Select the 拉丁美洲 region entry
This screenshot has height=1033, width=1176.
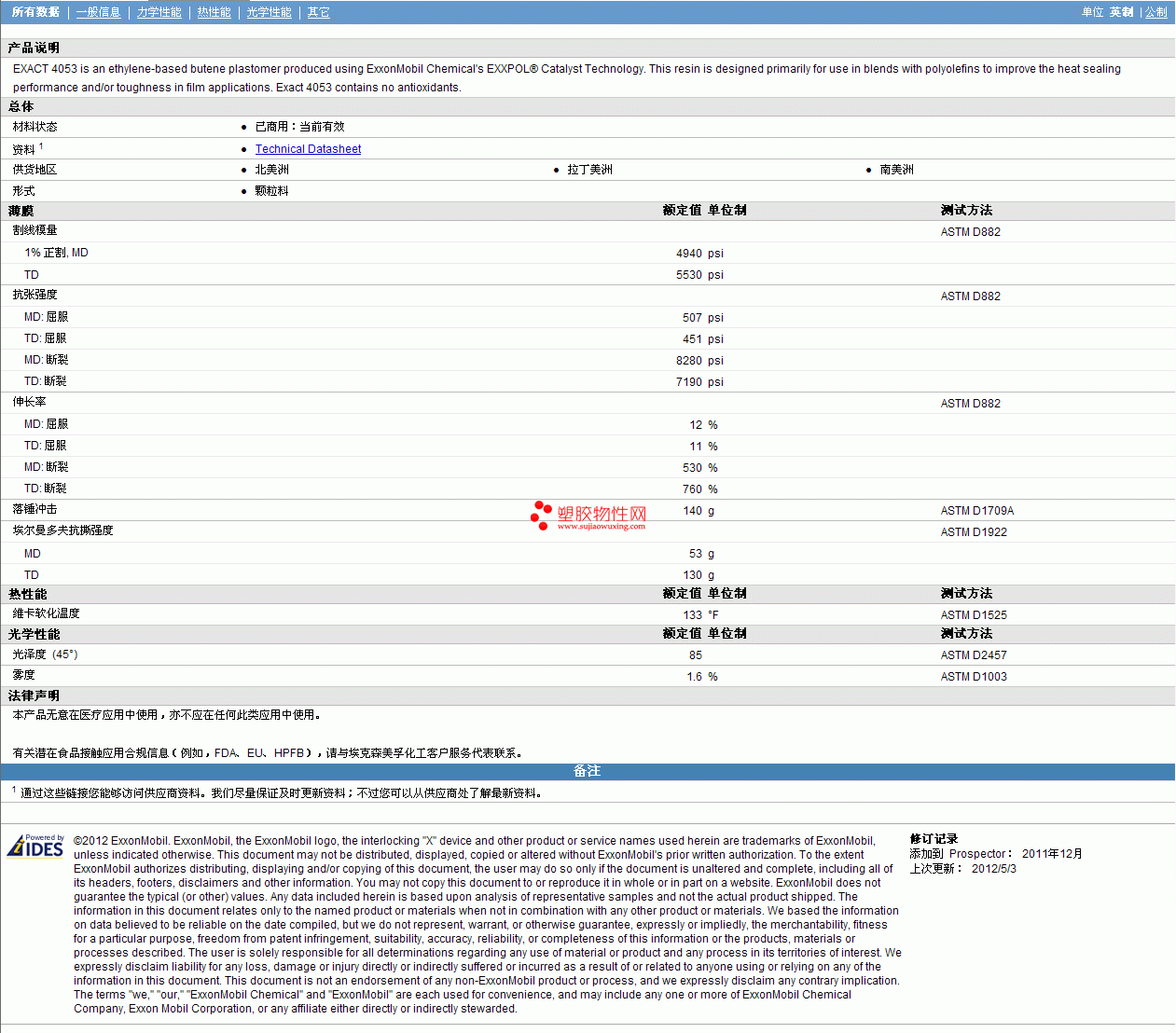pos(590,170)
